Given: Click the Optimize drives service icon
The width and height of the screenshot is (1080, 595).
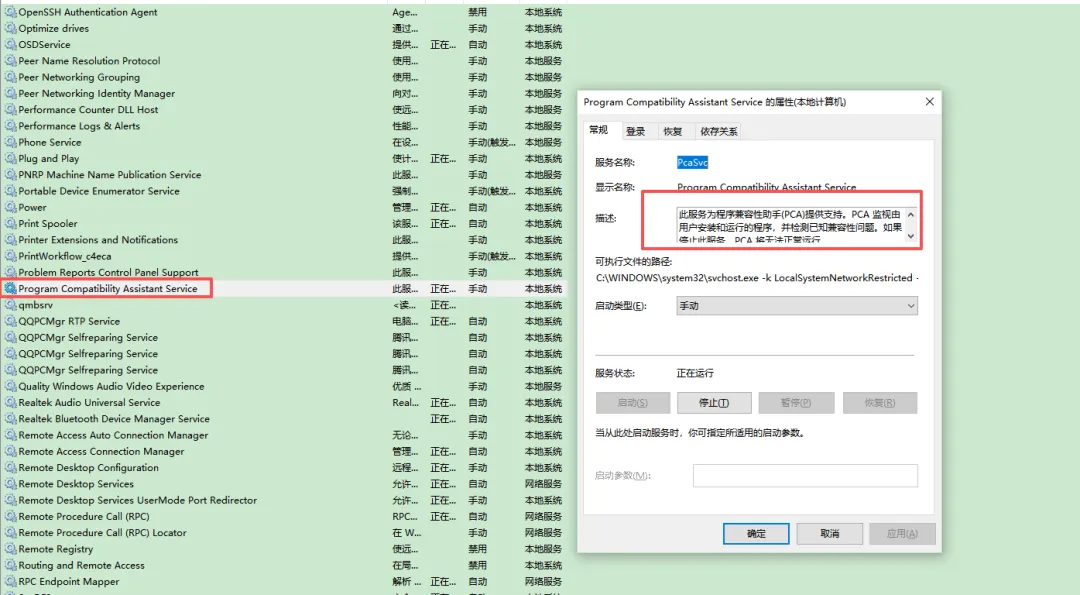Looking at the screenshot, I should (x=10, y=28).
